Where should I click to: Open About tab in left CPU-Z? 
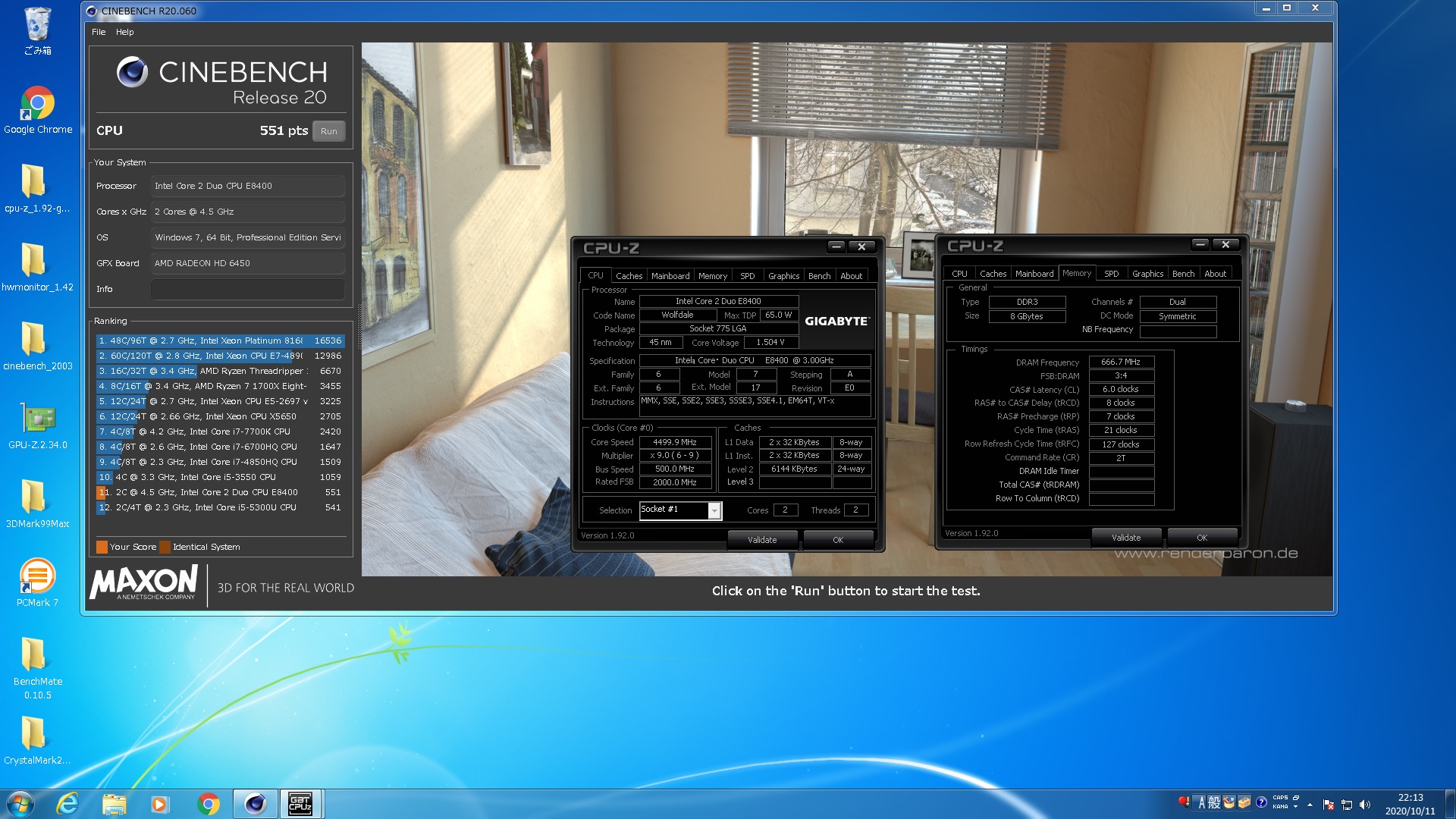[851, 276]
